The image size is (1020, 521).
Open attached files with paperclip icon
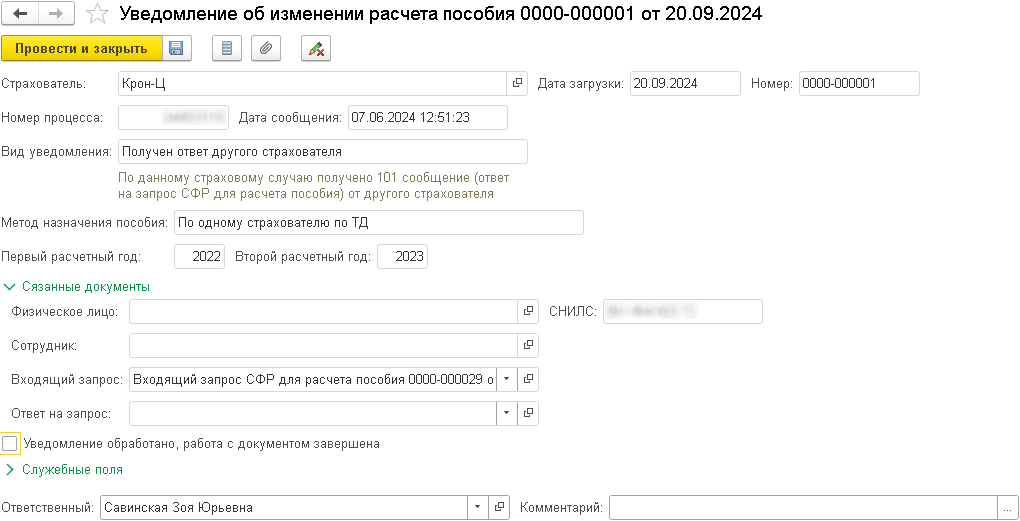265,48
